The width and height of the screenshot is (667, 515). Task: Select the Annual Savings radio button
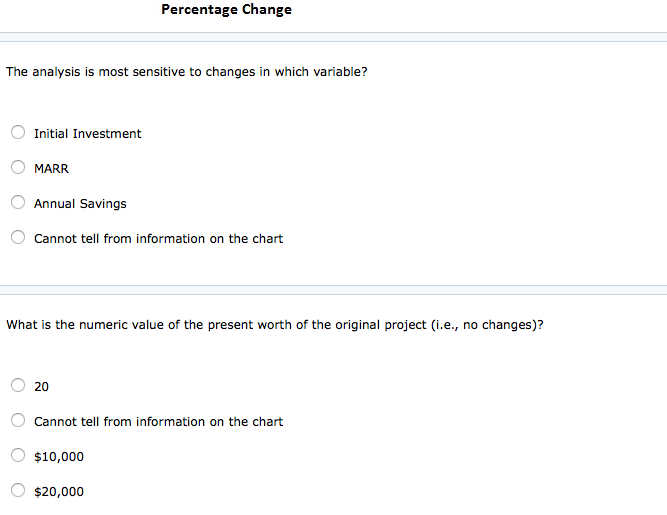(x=18, y=202)
